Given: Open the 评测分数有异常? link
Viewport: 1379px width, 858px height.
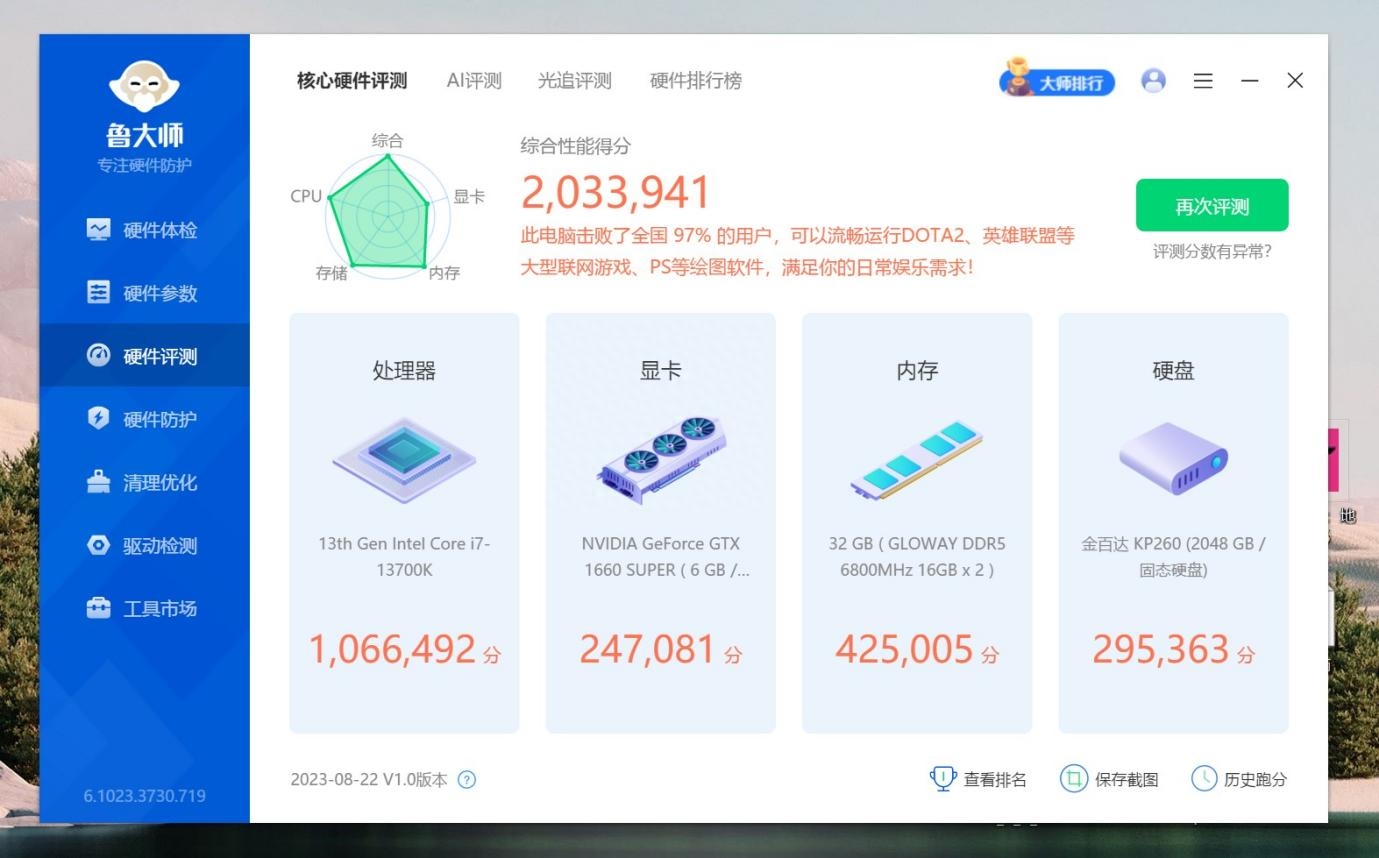Looking at the screenshot, I should [1212, 252].
